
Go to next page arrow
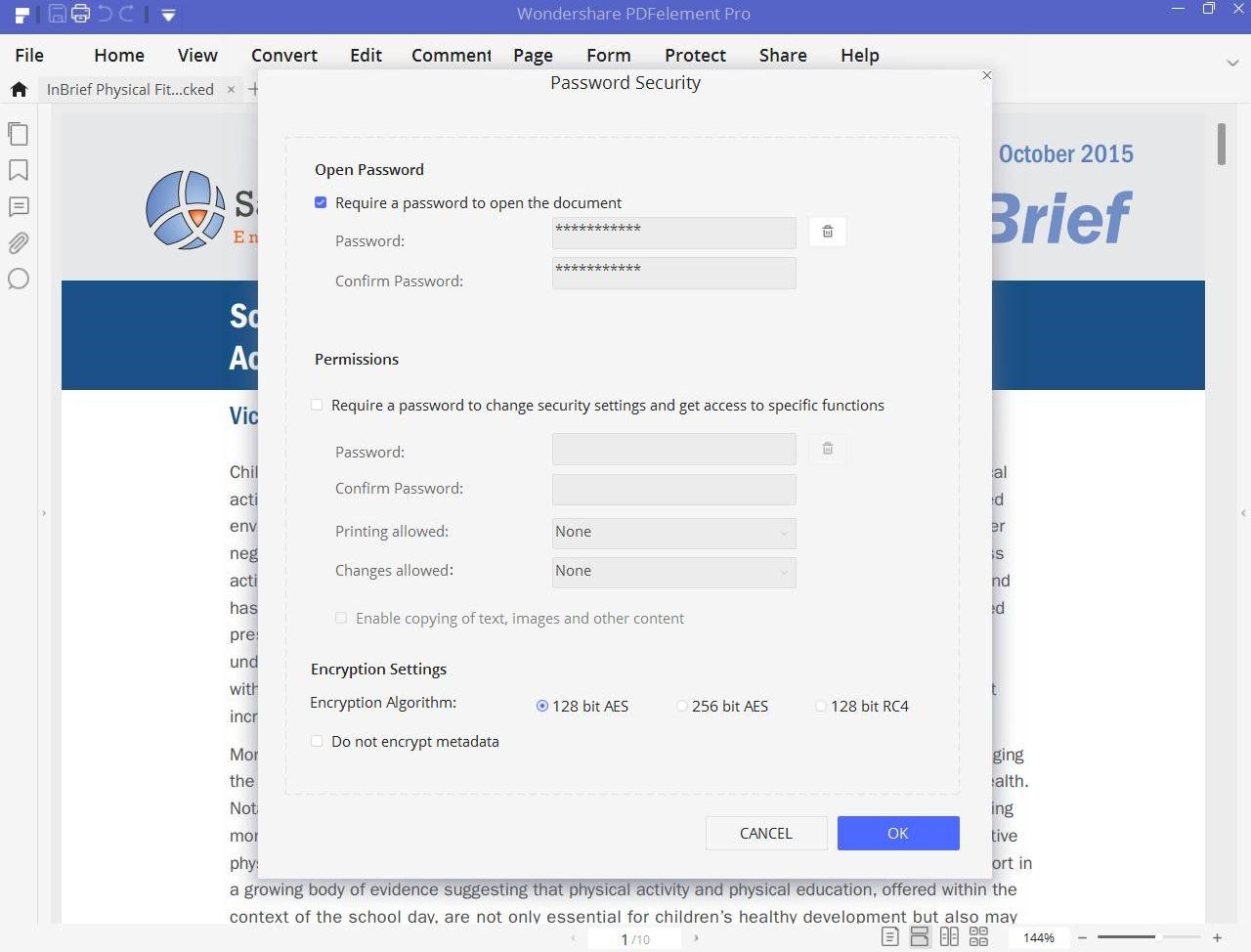tap(696, 938)
